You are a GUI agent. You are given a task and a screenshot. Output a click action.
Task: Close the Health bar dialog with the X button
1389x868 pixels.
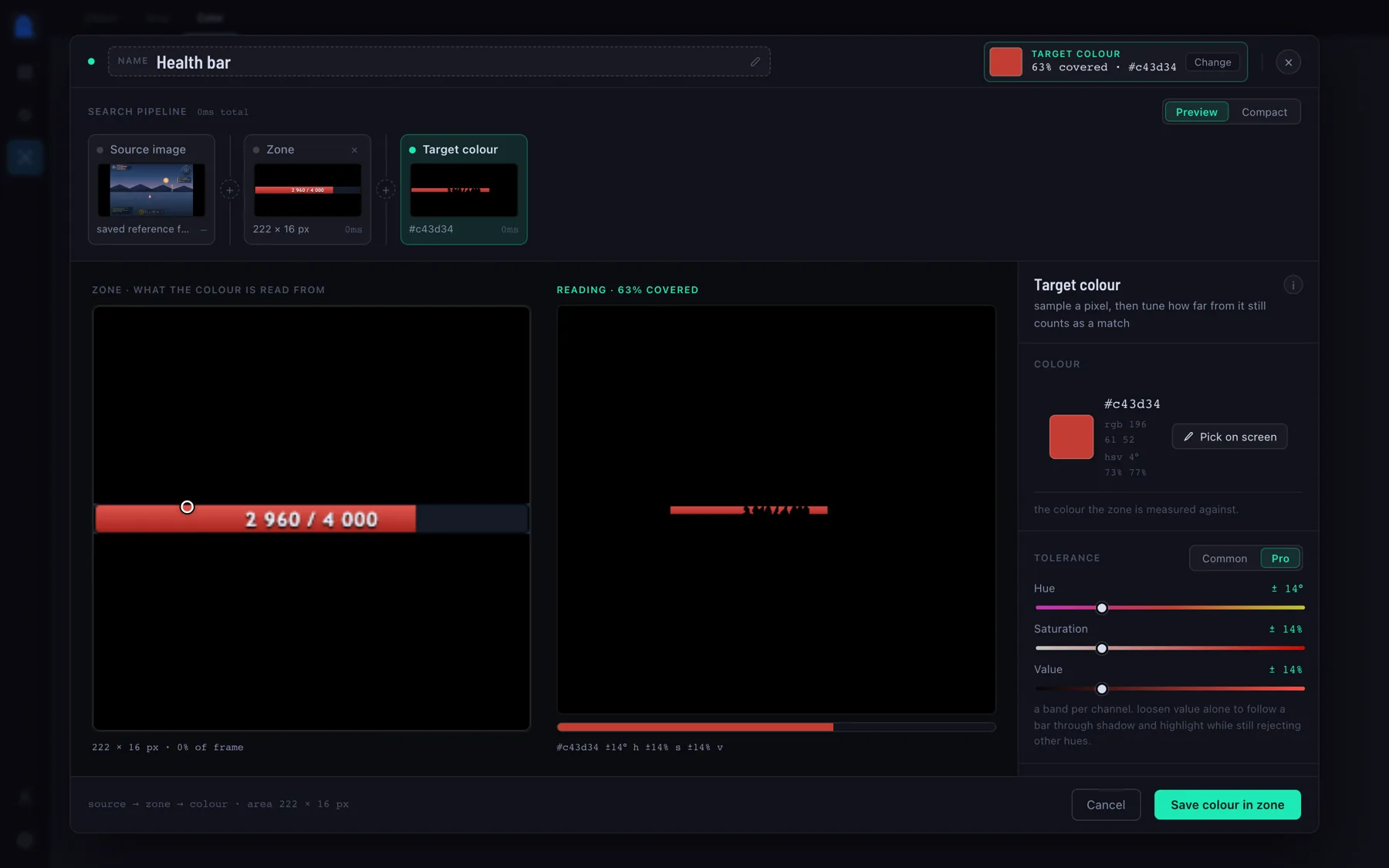pyautogui.click(x=1288, y=62)
